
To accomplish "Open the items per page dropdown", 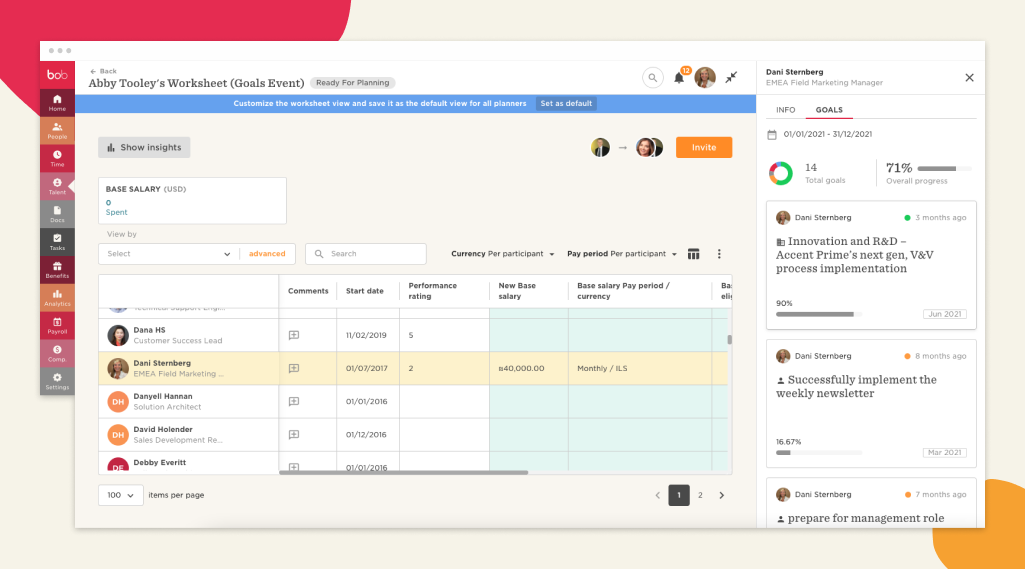I will point(120,495).
